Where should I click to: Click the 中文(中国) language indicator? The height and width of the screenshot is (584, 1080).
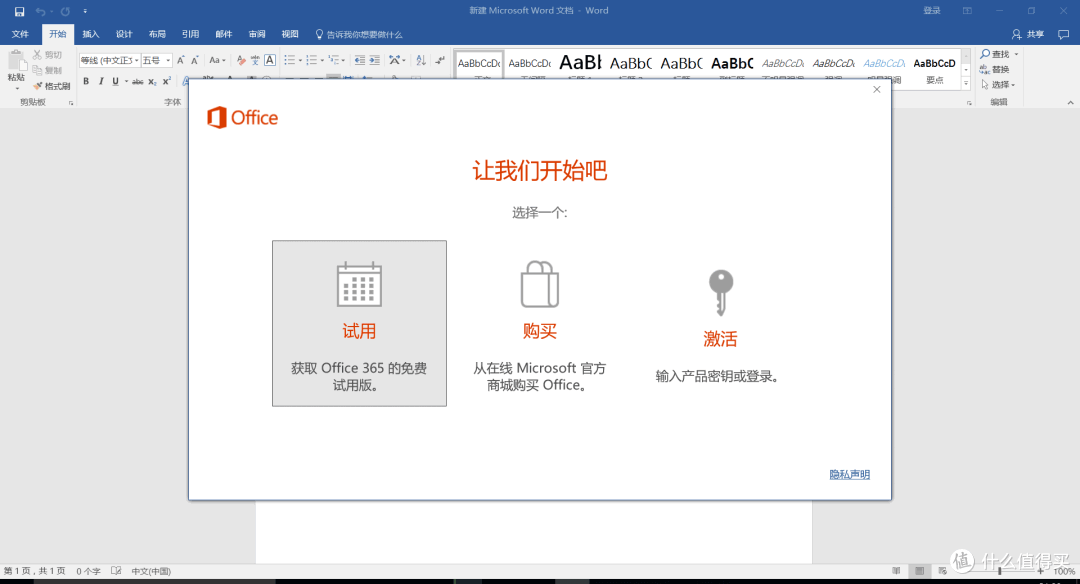tap(151, 571)
